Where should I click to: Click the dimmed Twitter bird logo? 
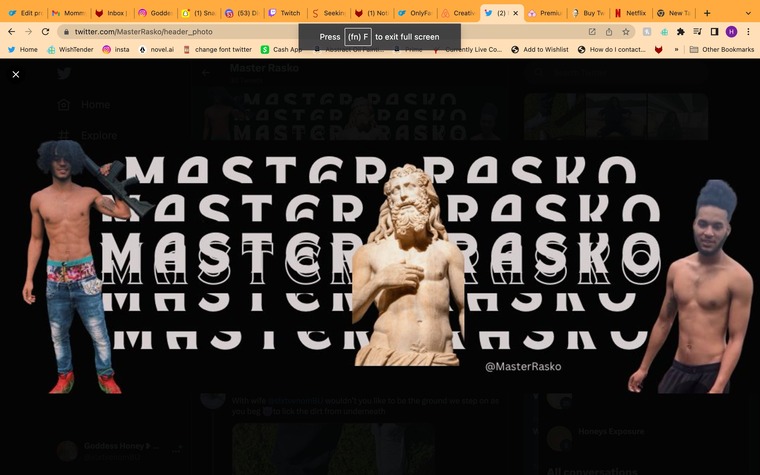64,73
